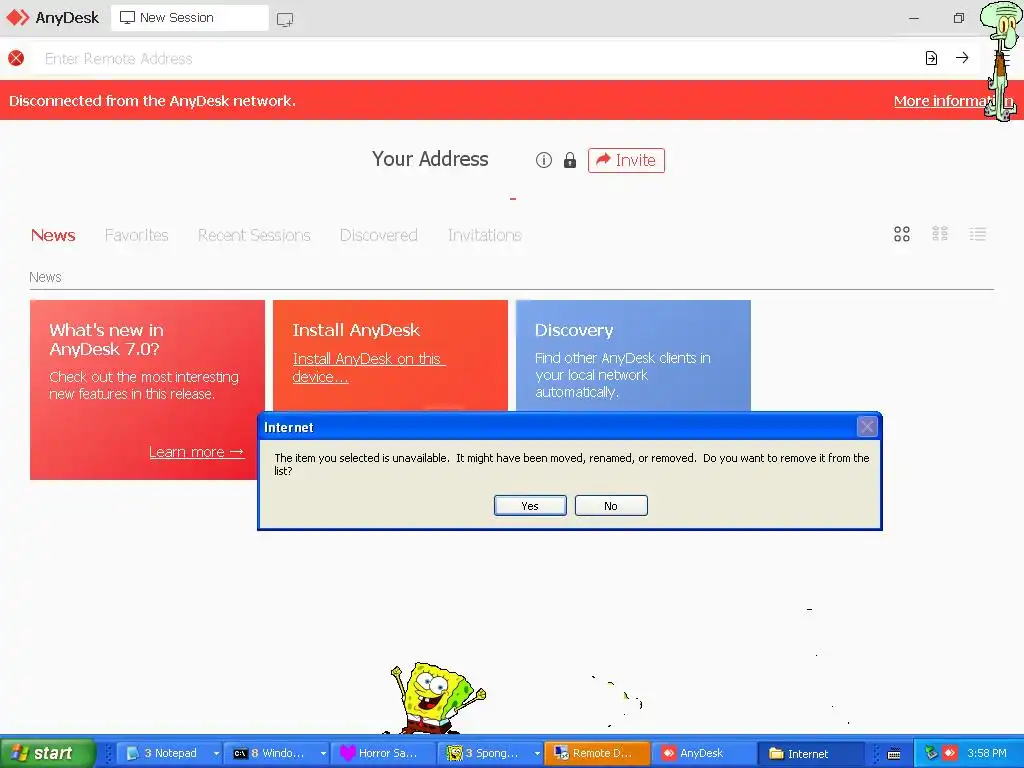1024x768 pixels.
Task: Expand the Spong... taskbar group arrow
Action: click(537, 754)
